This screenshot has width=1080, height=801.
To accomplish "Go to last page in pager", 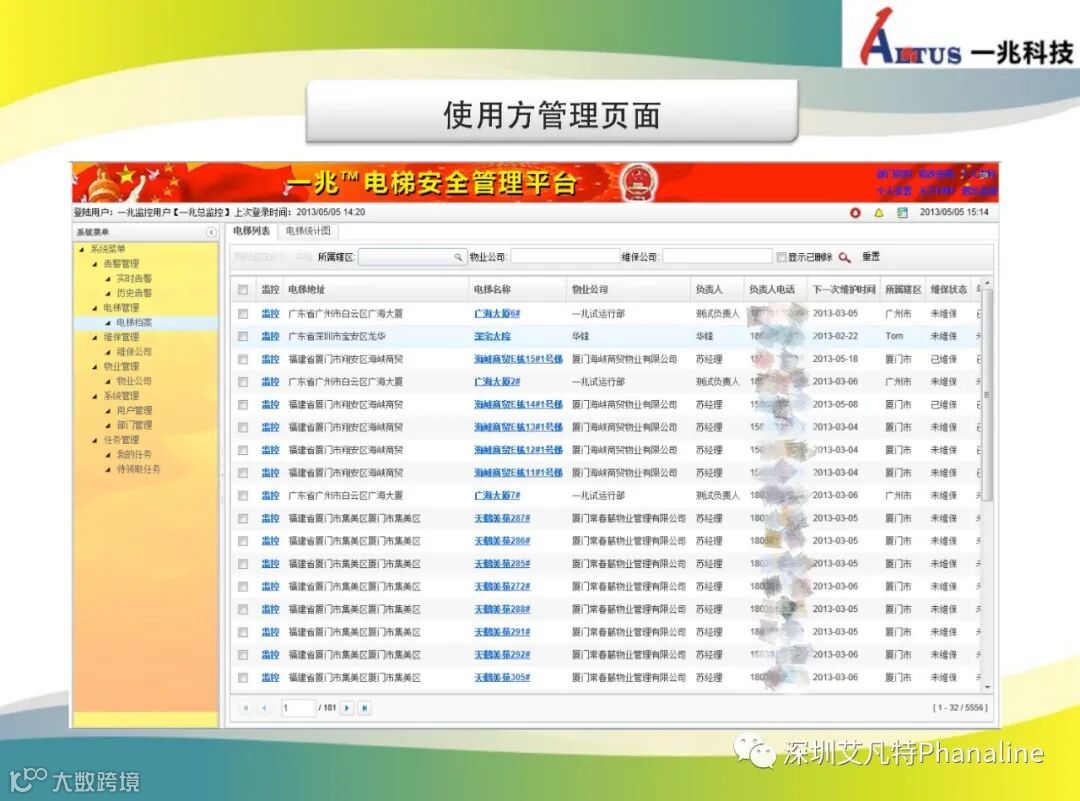I will point(365,708).
